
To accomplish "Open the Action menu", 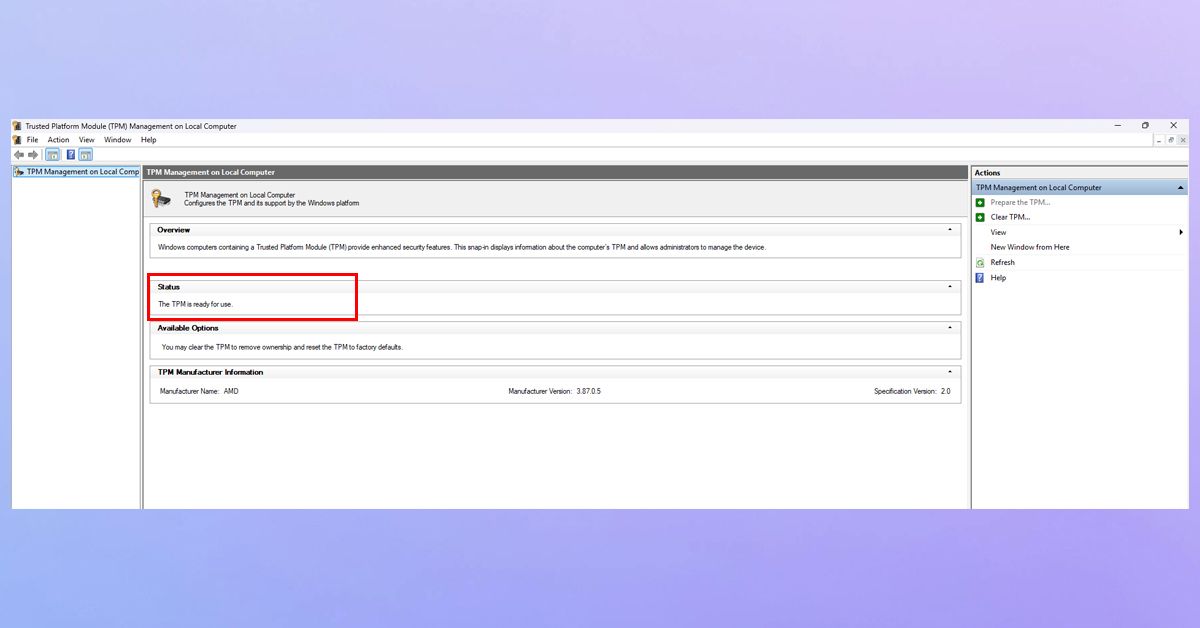I will (58, 140).
